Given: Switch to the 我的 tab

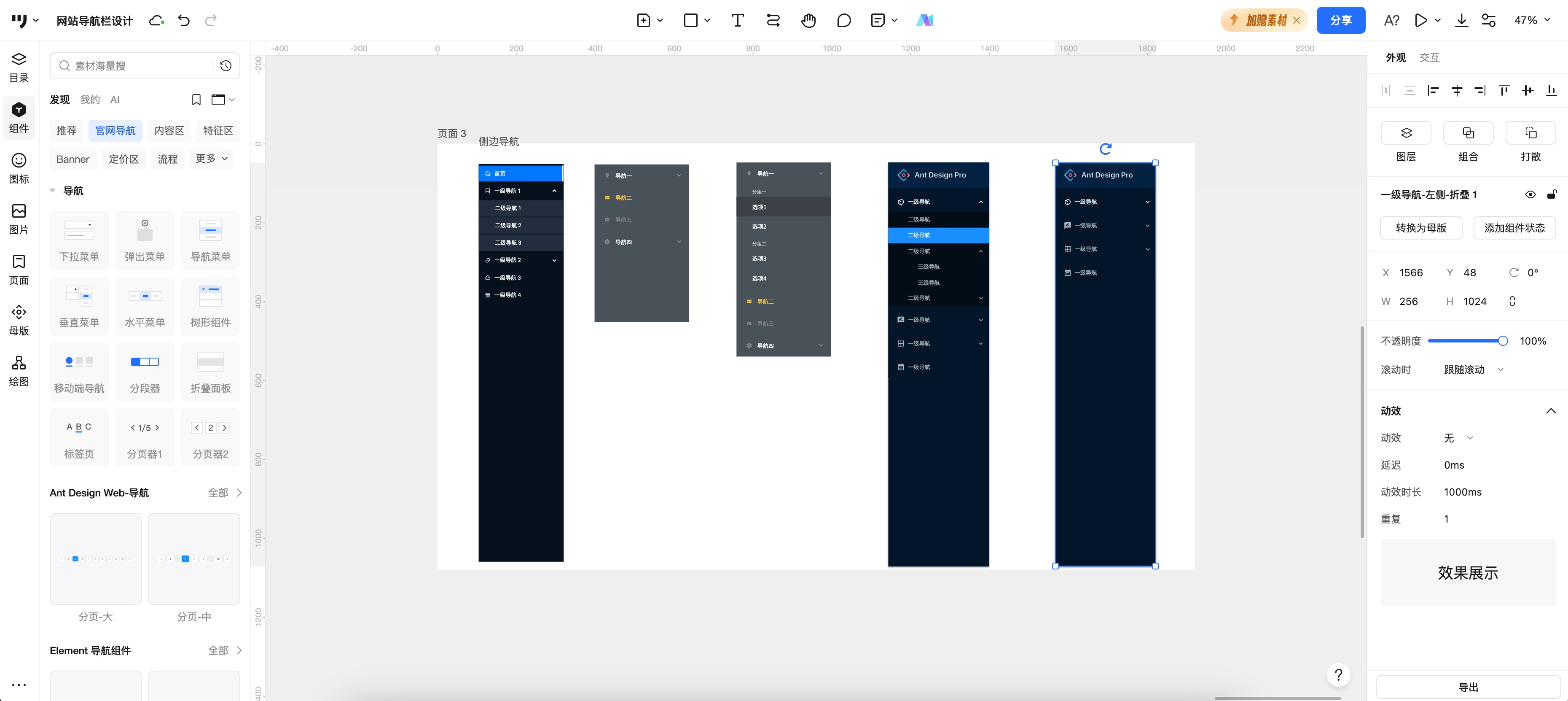Looking at the screenshot, I should click(x=89, y=99).
